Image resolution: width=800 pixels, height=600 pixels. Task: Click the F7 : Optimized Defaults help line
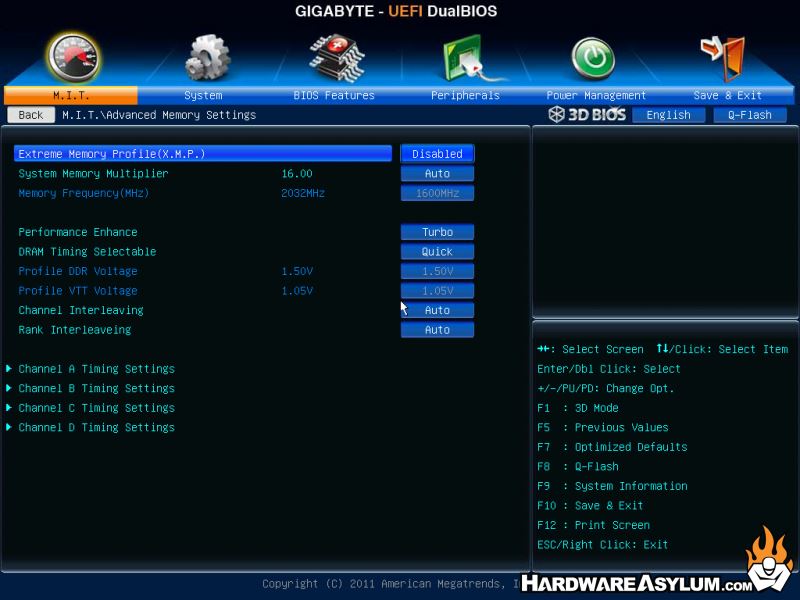(x=612, y=447)
